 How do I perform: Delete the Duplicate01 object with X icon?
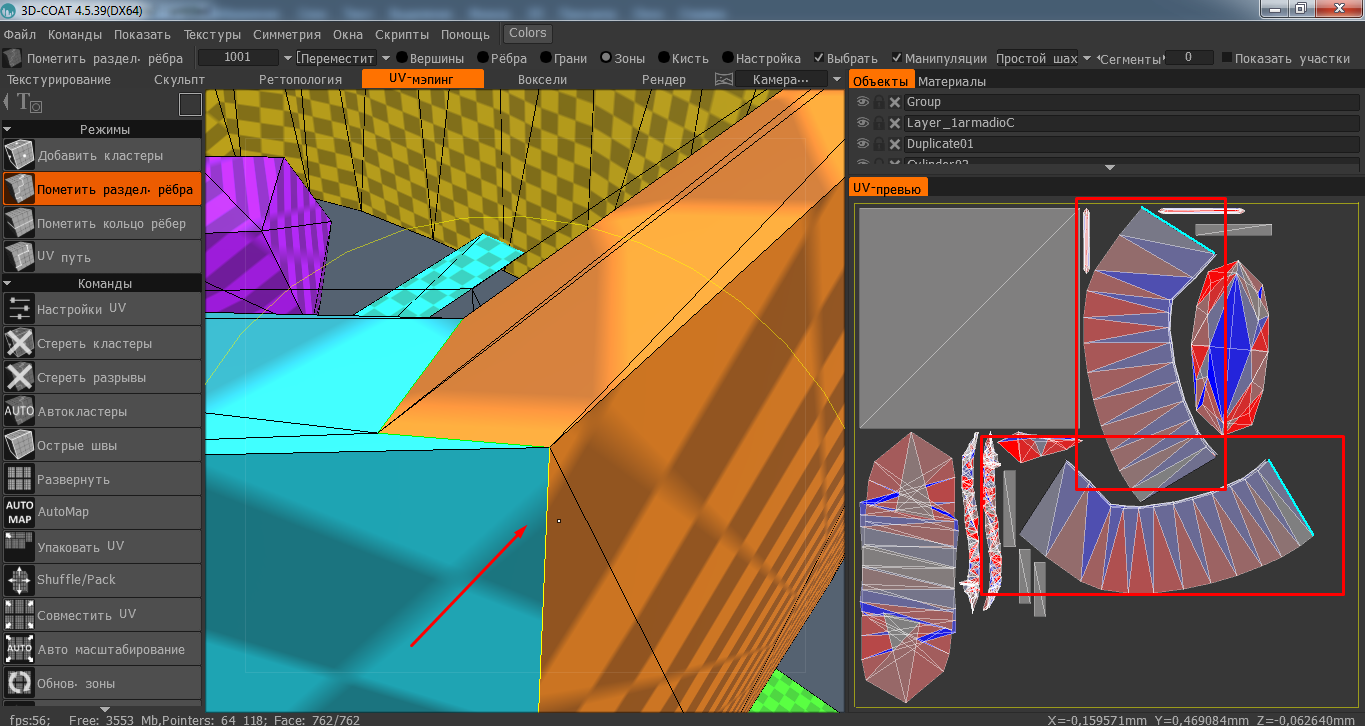tap(895, 144)
